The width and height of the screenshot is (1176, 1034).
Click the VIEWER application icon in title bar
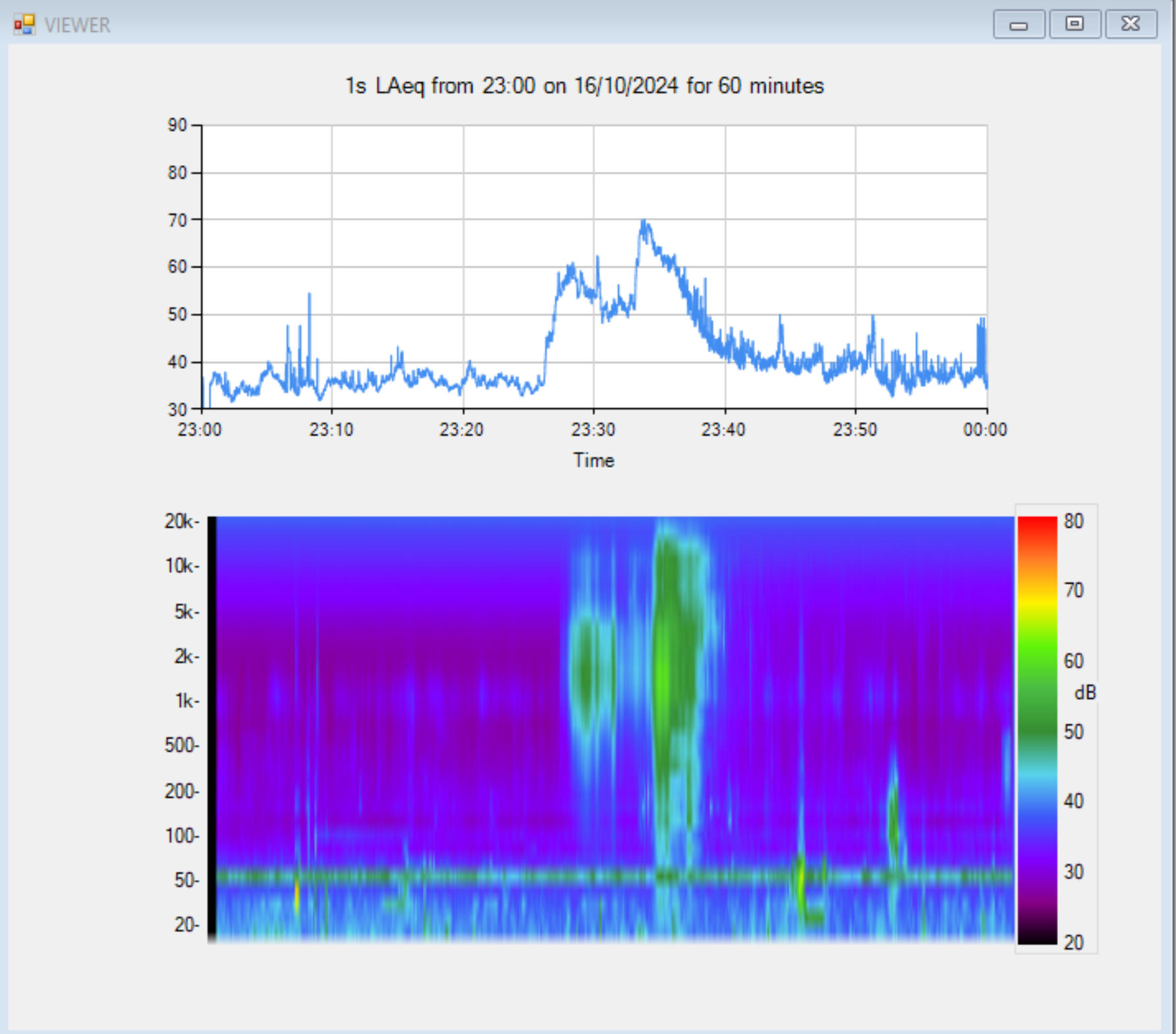(24, 25)
